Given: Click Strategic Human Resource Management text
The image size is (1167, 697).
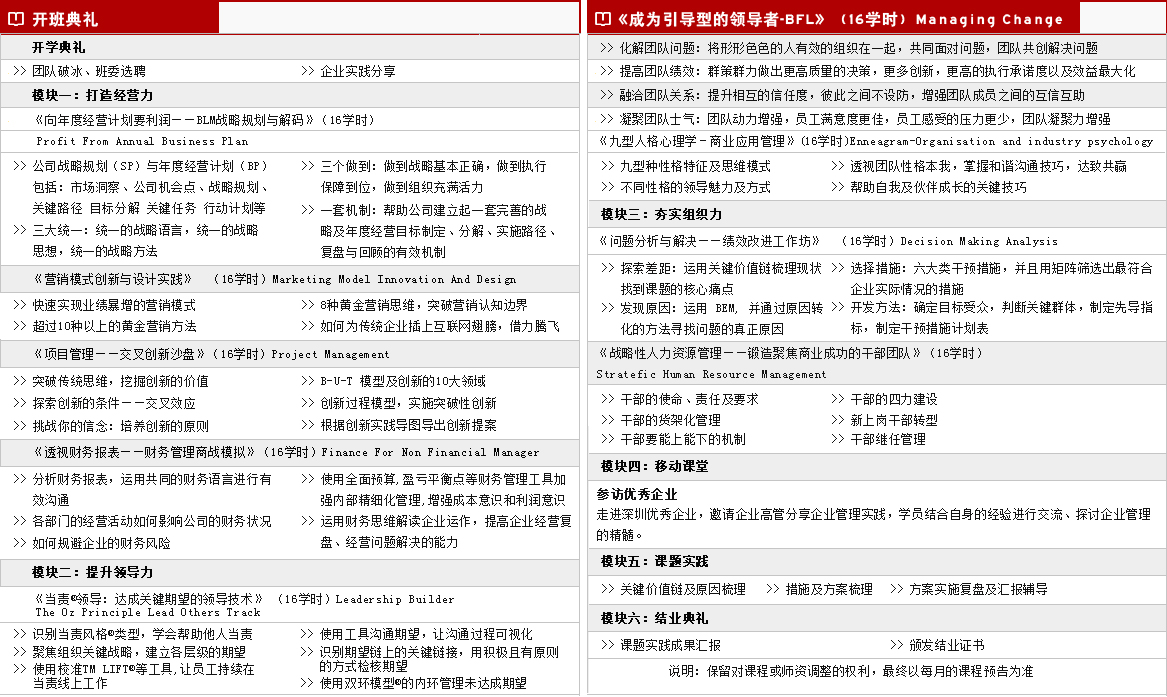Looking at the screenshot, I should (712, 374).
